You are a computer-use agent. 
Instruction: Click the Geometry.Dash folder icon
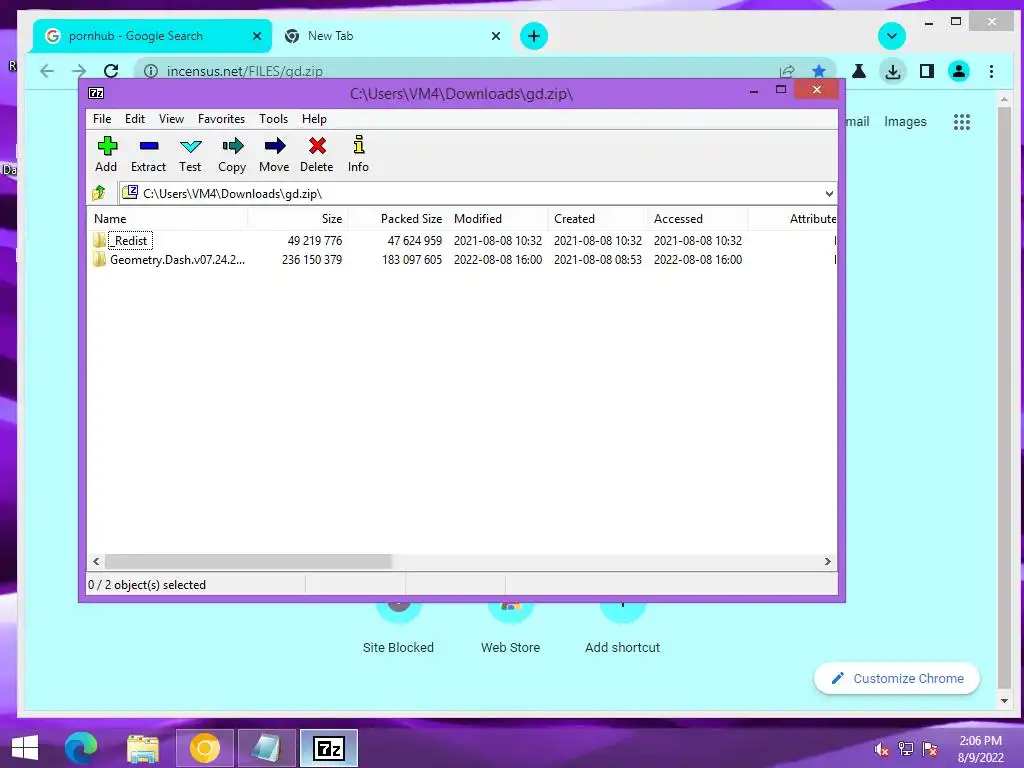pyautogui.click(x=99, y=259)
